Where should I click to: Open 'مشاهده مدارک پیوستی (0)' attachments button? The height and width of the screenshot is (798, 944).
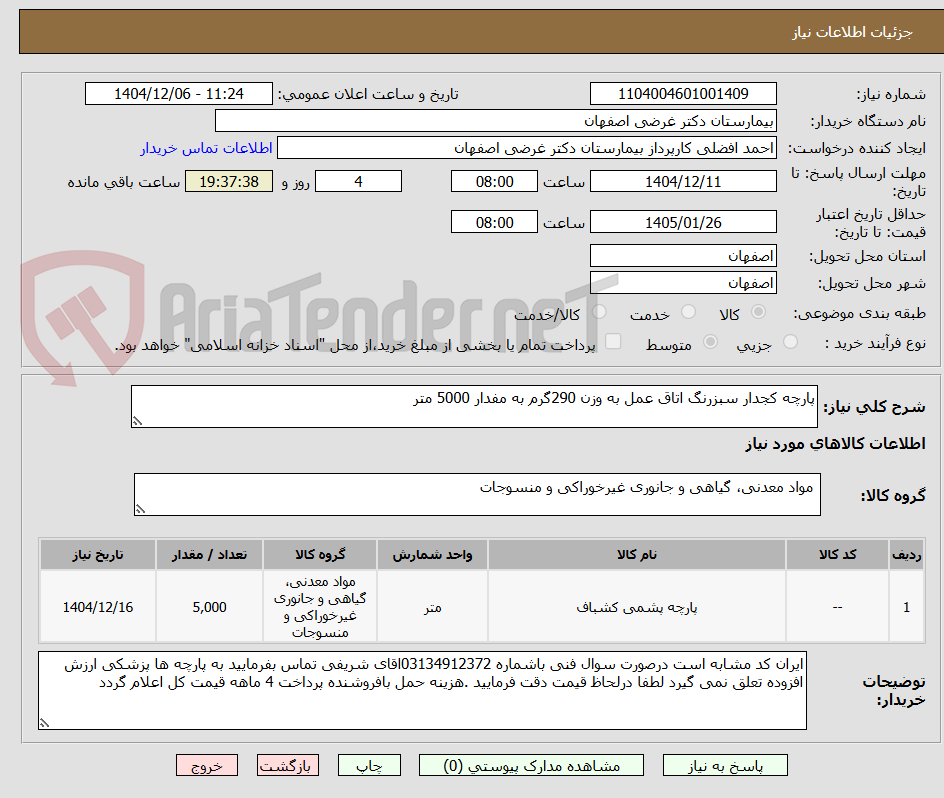(x=531, y=765)
